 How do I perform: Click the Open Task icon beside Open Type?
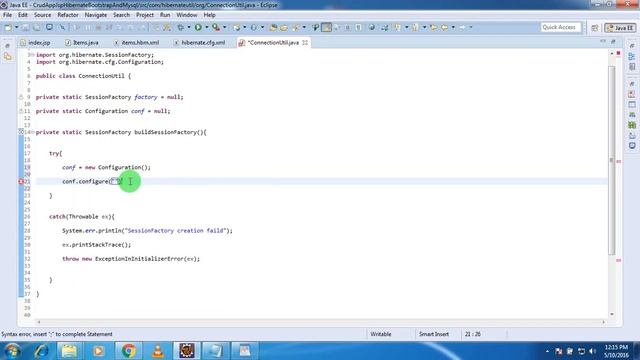click(x=284, y=27)
